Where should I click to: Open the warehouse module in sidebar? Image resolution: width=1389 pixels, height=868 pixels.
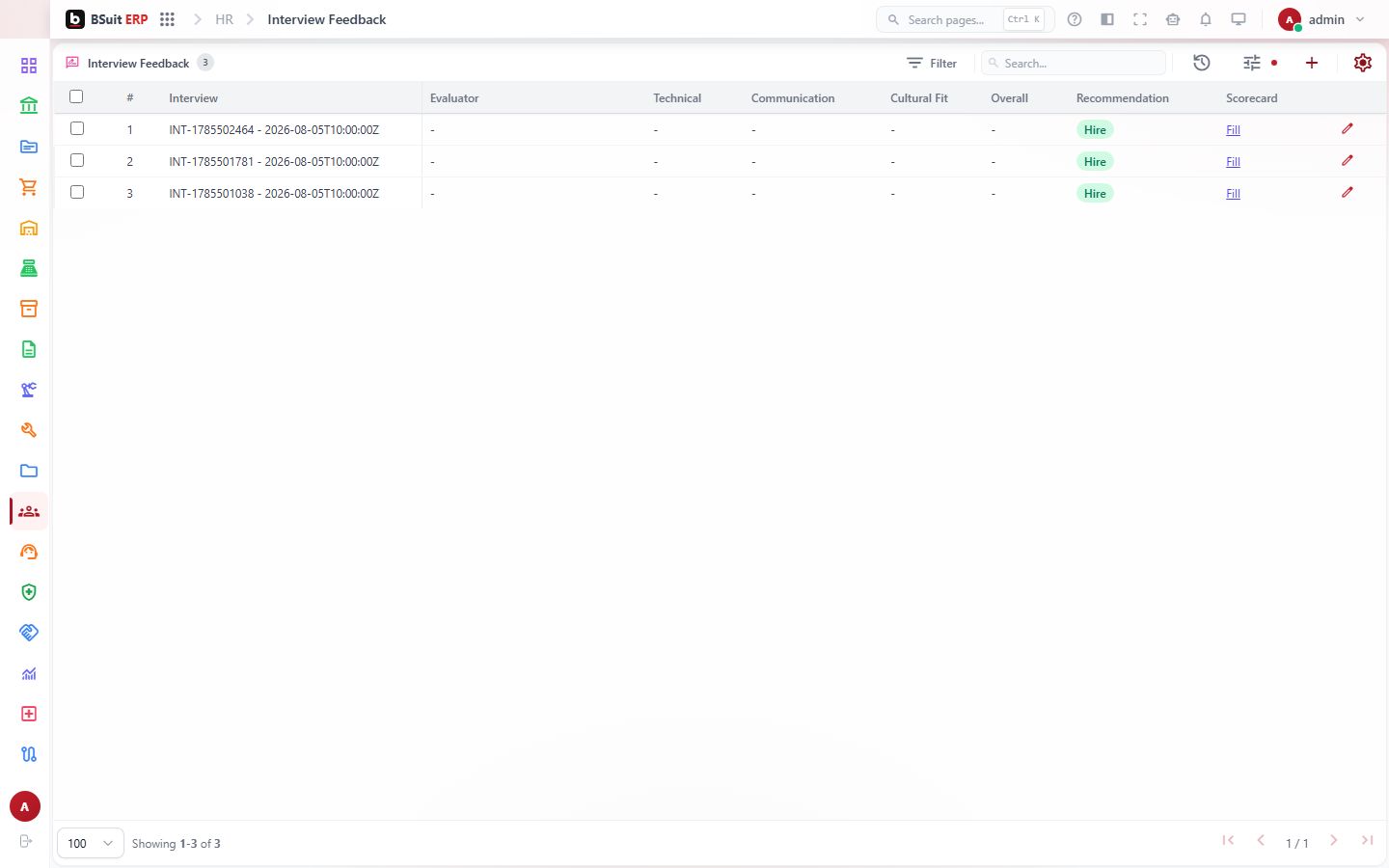pyautogui.click(x=29, y=228)
